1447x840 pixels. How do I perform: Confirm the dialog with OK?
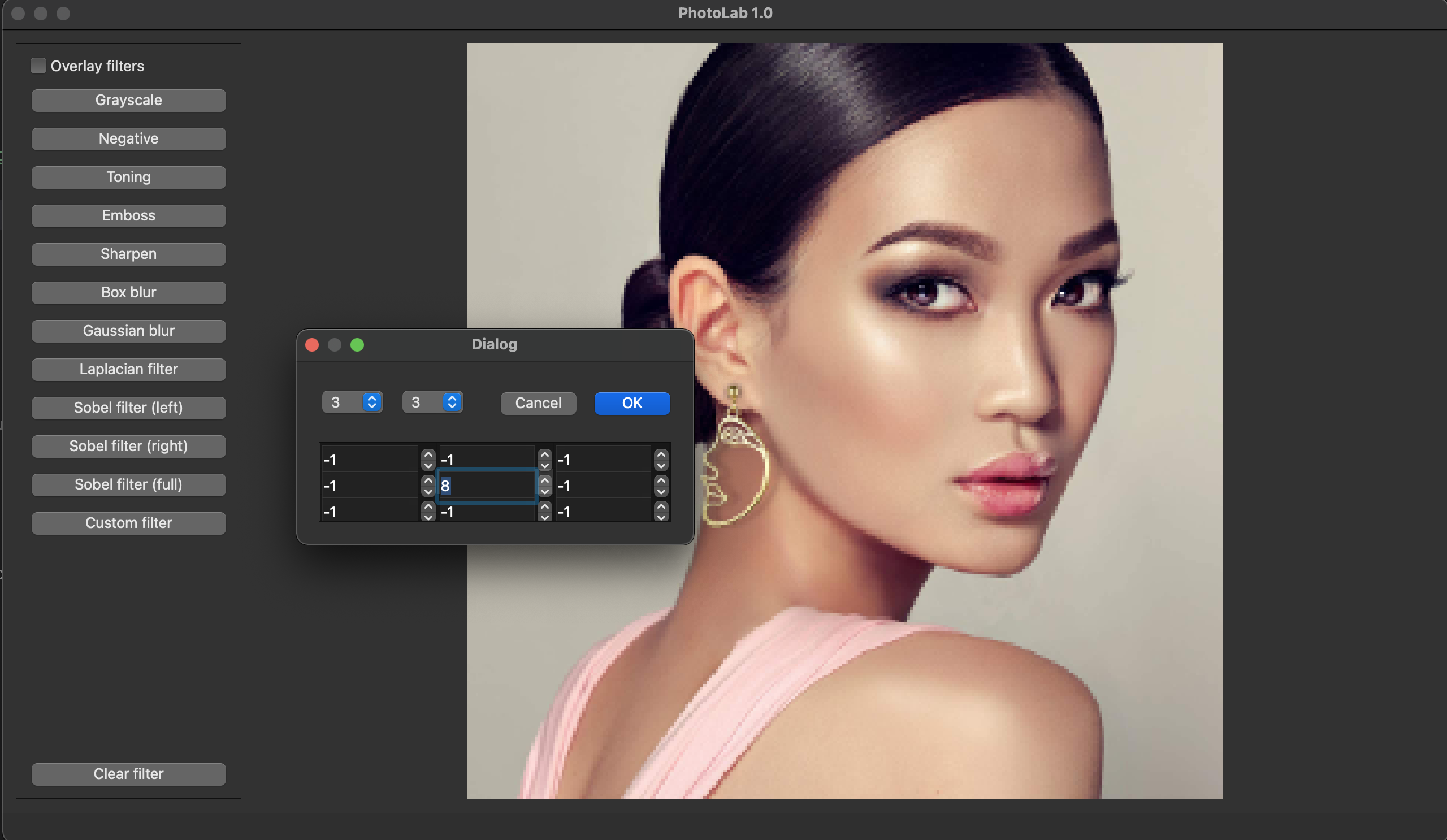(631, 403)
